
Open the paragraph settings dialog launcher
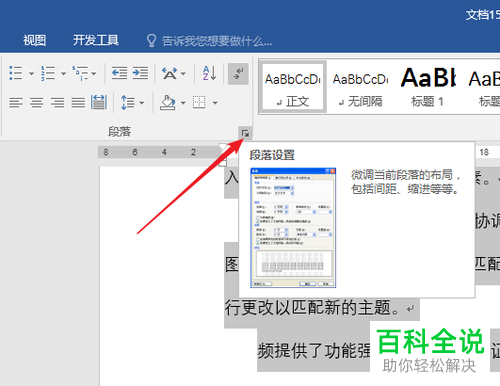tap(246, 134)
